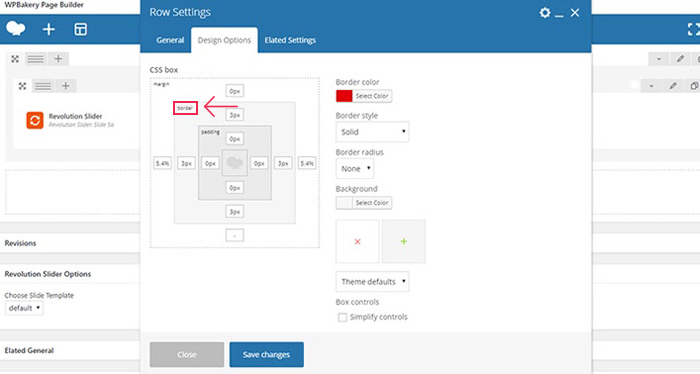Clone inner row with copy icon
The width and height of the screenshot is (700, 374).
click(x=694, y=86)
